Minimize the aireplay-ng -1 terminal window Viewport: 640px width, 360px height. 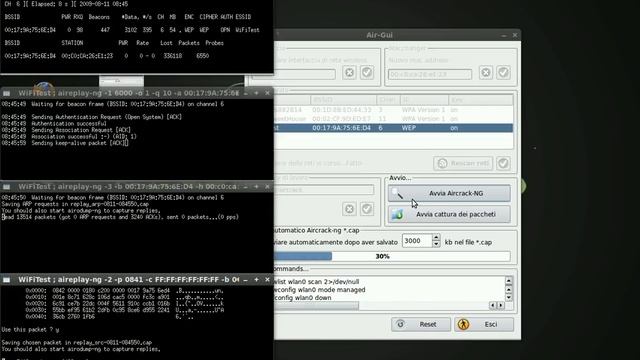(246, 93)
